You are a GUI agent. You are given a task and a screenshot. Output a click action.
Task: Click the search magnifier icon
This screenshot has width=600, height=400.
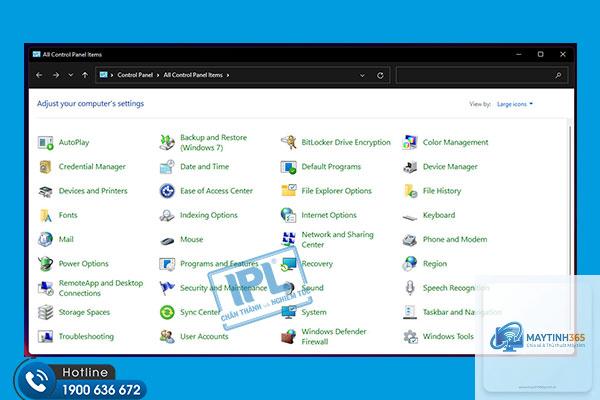point(558,75)
